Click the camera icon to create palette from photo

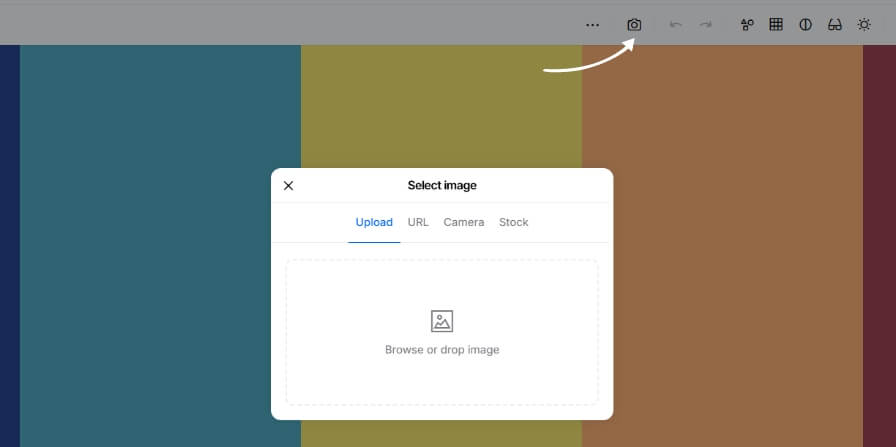[x=634, y=25]
